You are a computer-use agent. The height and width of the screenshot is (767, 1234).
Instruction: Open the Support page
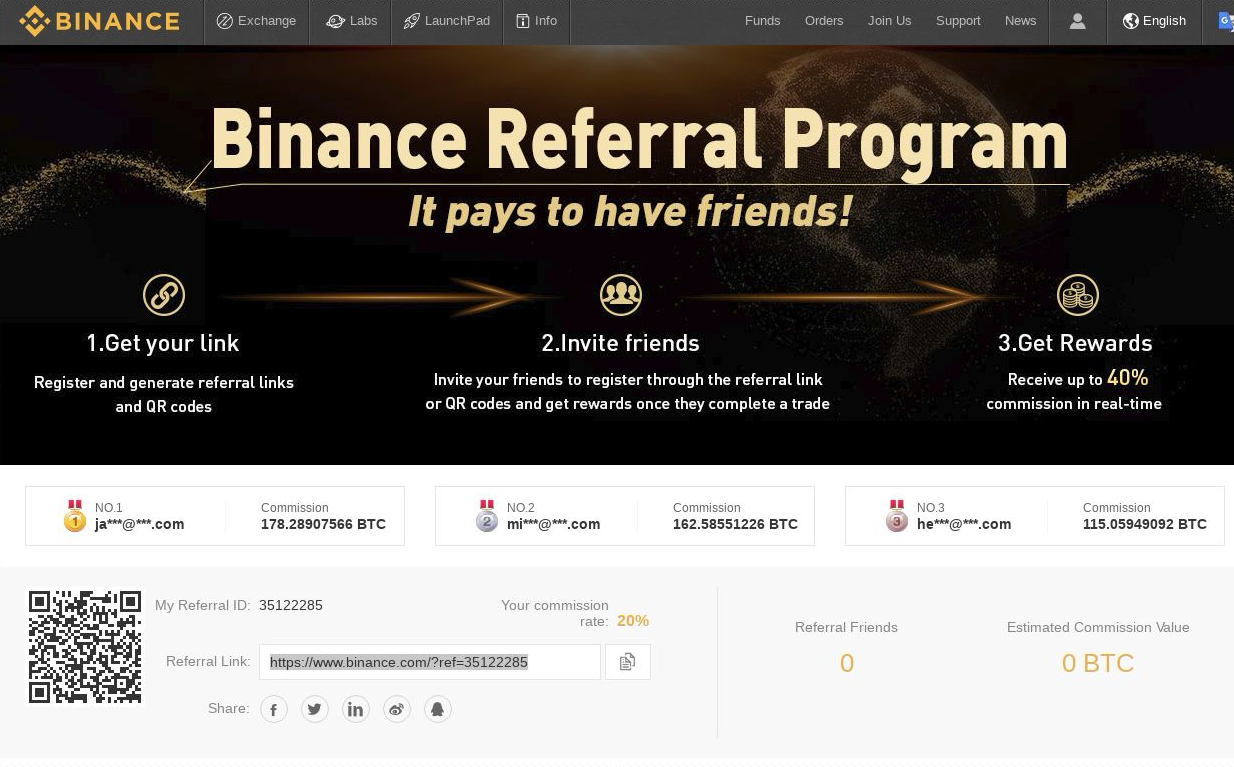(958, 21)
